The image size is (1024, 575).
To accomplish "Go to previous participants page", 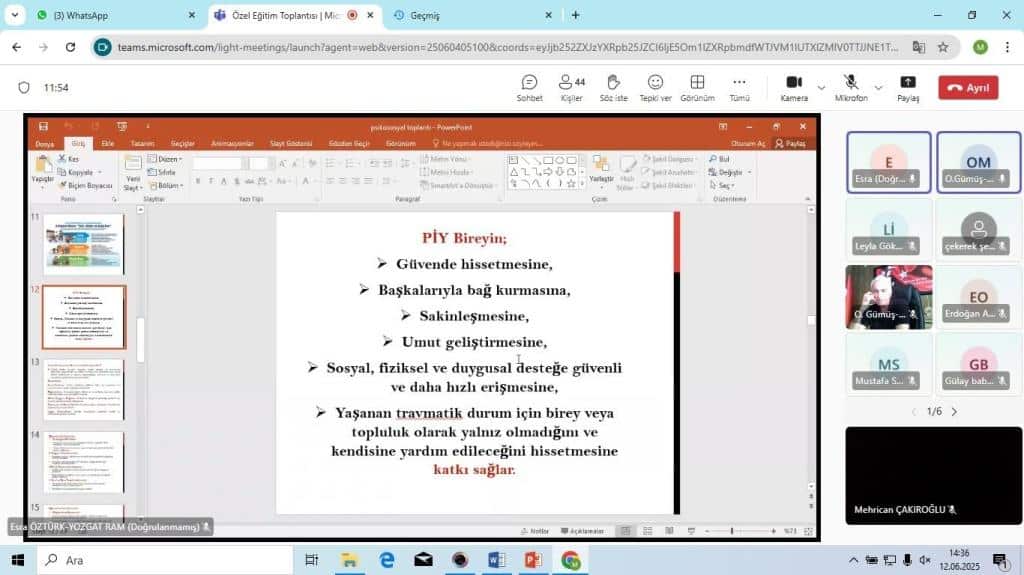I will pyautogui.click(x=914, y=412).
